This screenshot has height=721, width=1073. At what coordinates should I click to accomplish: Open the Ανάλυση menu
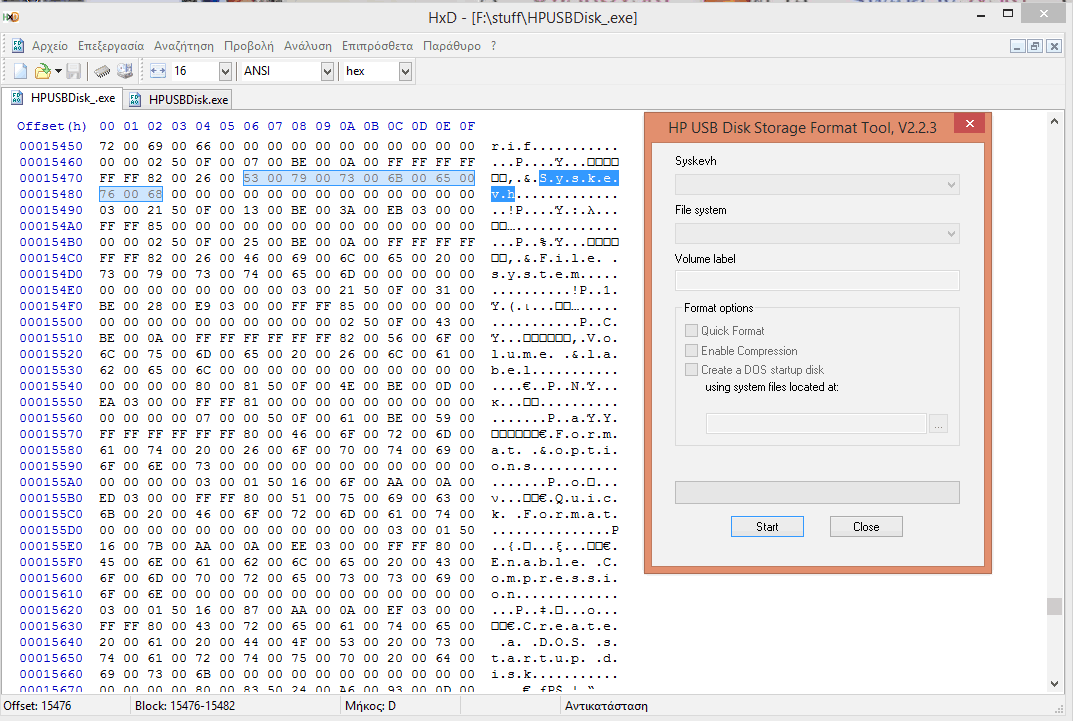pos(308,46)
